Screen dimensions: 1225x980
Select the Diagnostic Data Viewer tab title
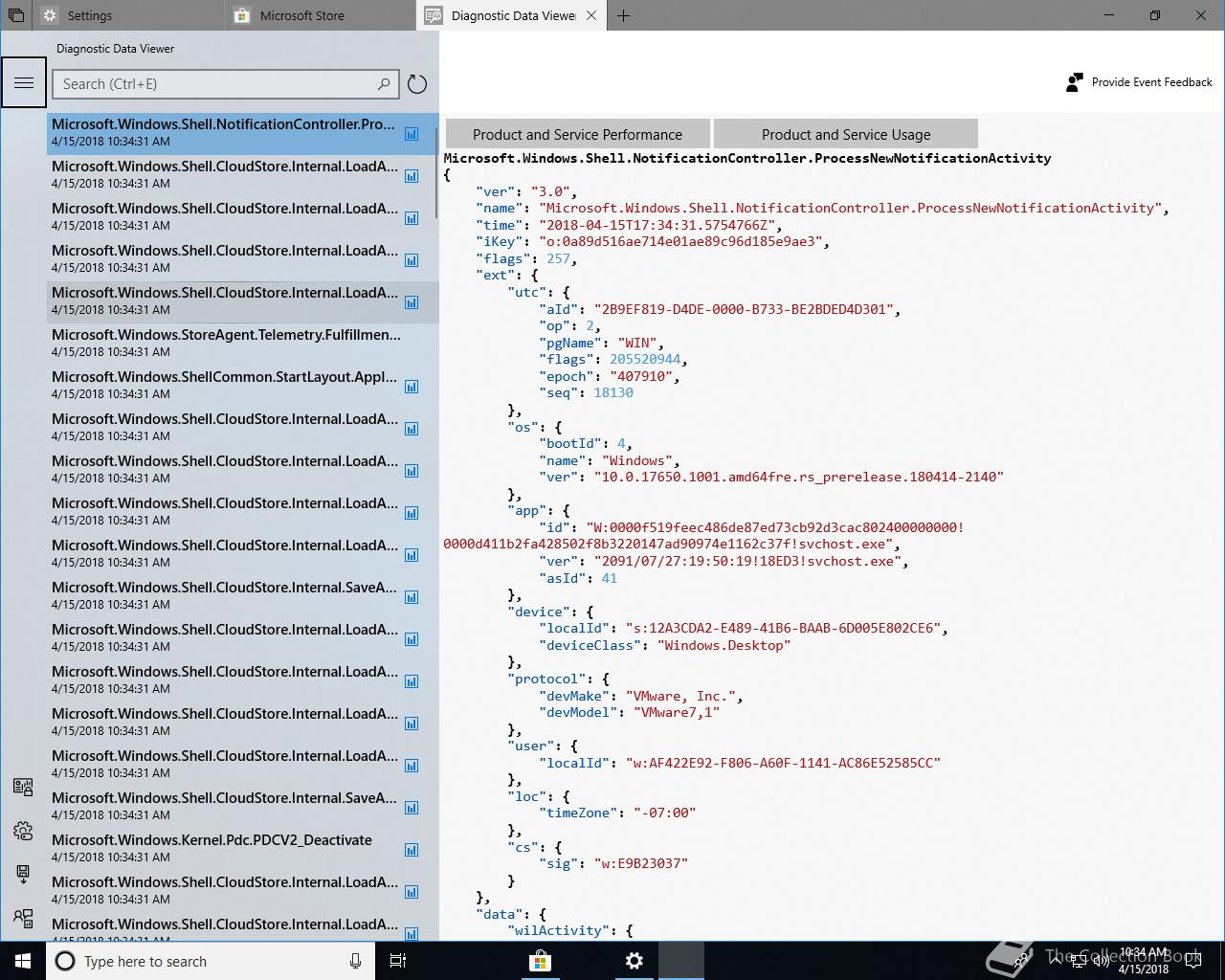pyautogui.click(x=513, y=15)
